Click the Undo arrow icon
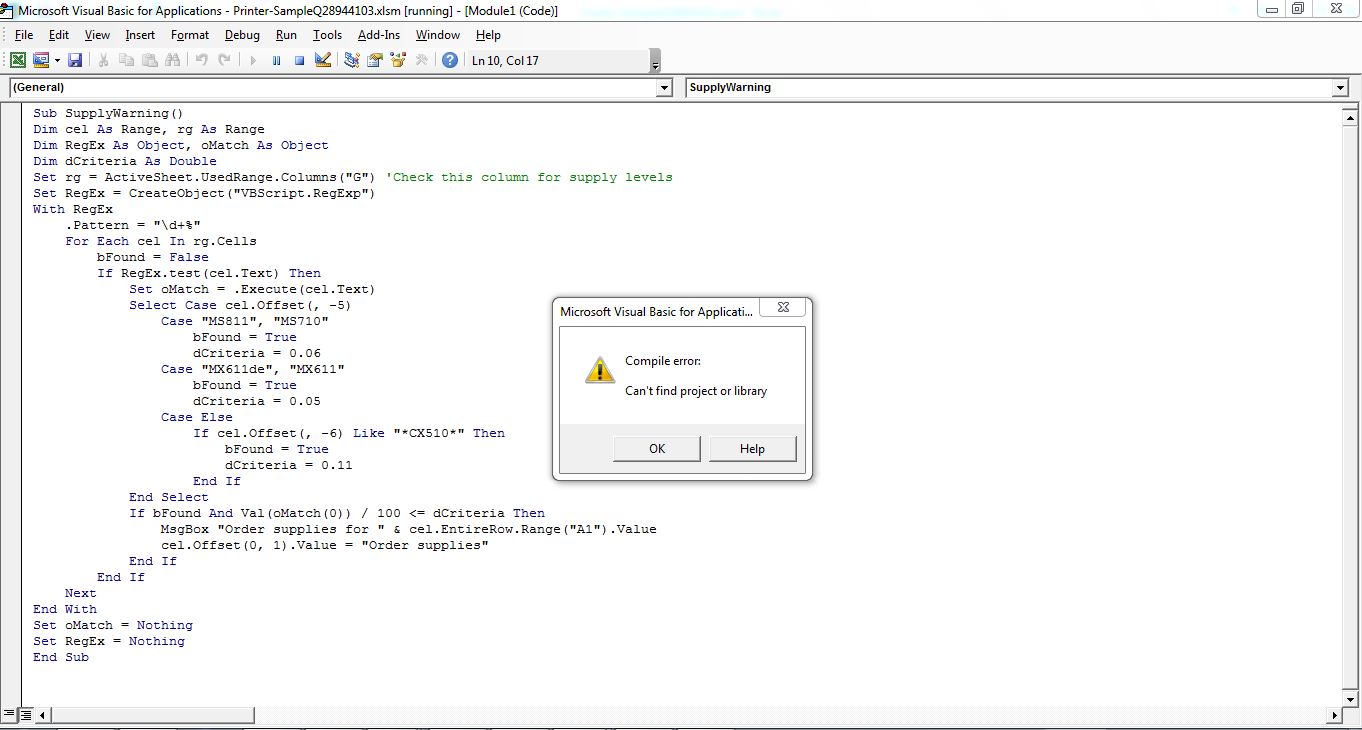This screenshot has width=1362, height=730. 201,60
